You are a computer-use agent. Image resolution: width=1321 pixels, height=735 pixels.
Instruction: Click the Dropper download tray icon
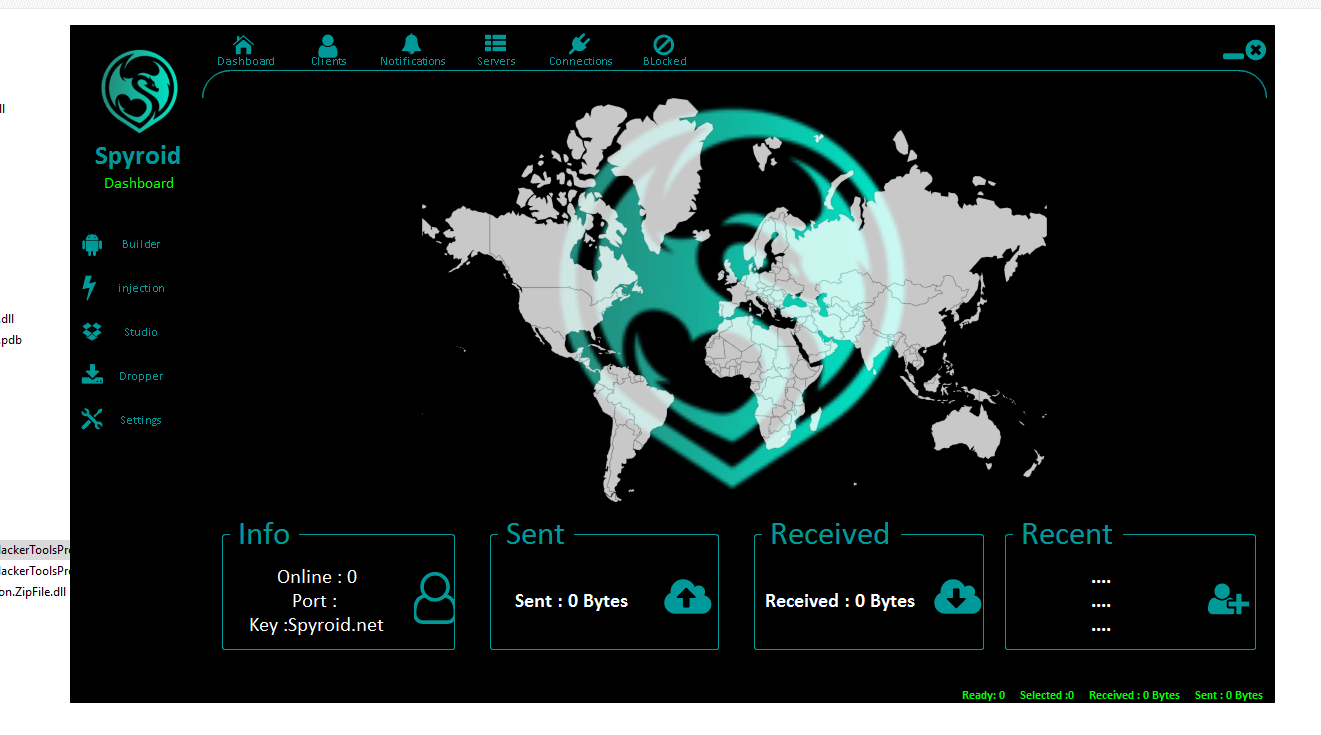click(92, 375)
